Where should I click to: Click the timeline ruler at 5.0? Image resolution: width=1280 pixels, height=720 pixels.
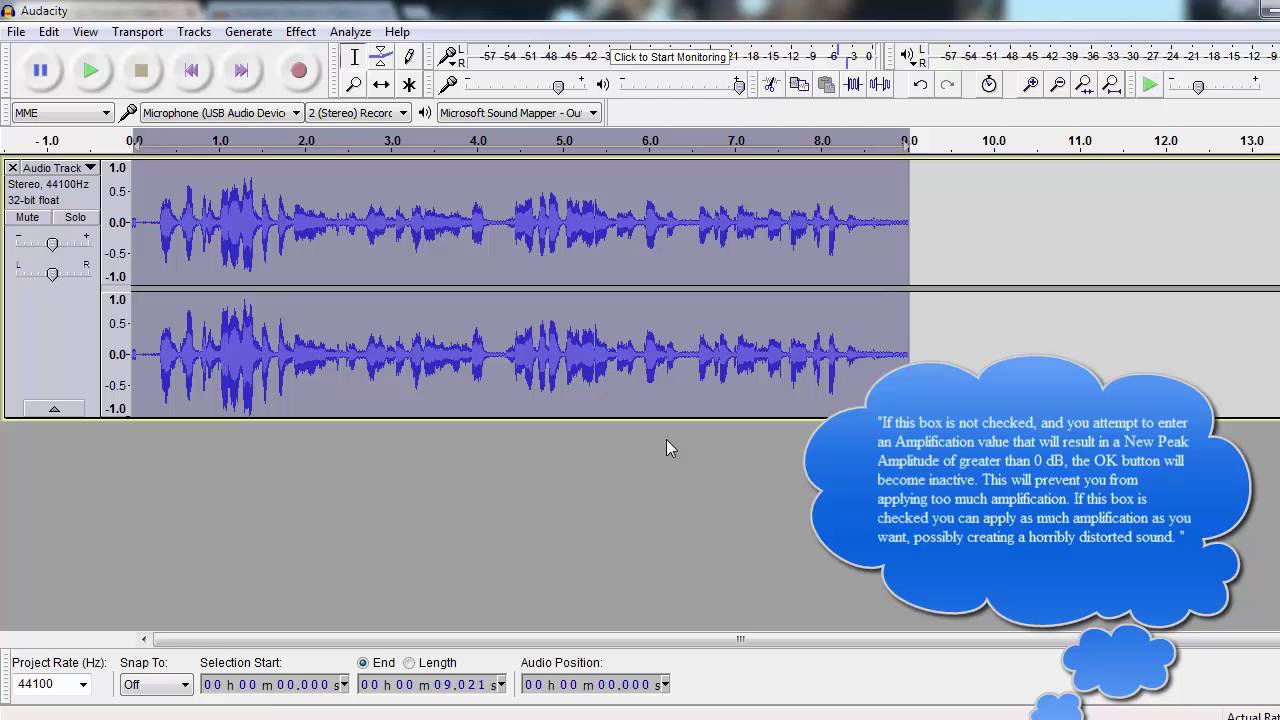pyautogui.click(x=564, y=141)
